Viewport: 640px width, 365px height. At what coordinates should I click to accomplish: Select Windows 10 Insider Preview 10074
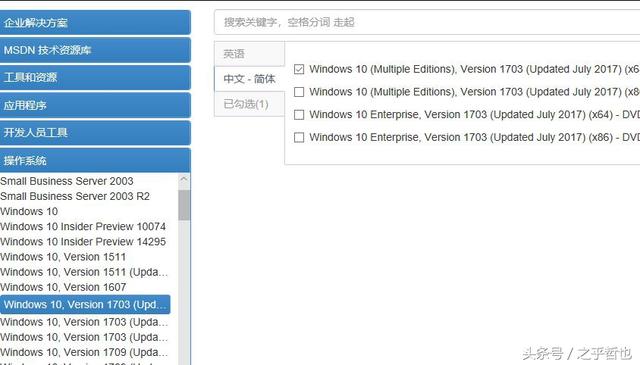[83, 227]
